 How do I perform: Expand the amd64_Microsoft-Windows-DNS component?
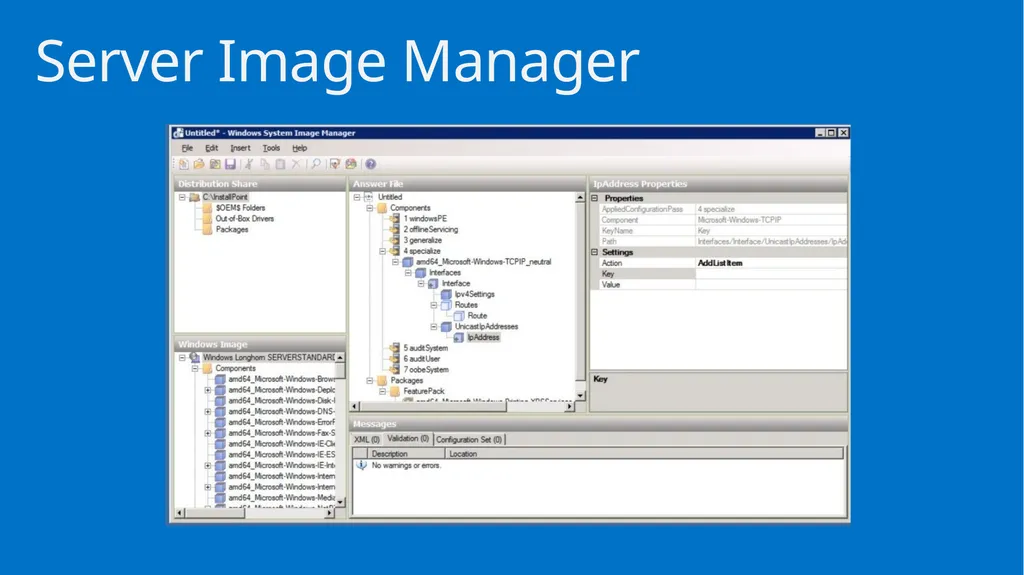point(208,412)
